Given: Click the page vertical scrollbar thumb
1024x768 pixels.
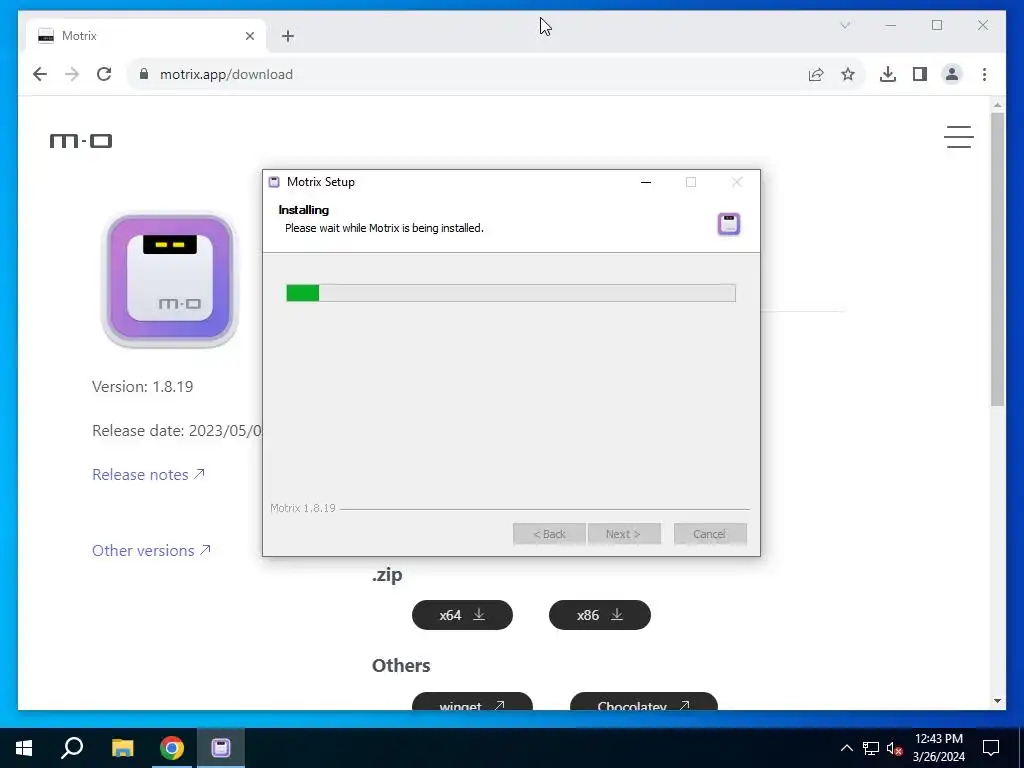Looking at the screenshot, I should [x=997, y=258].
